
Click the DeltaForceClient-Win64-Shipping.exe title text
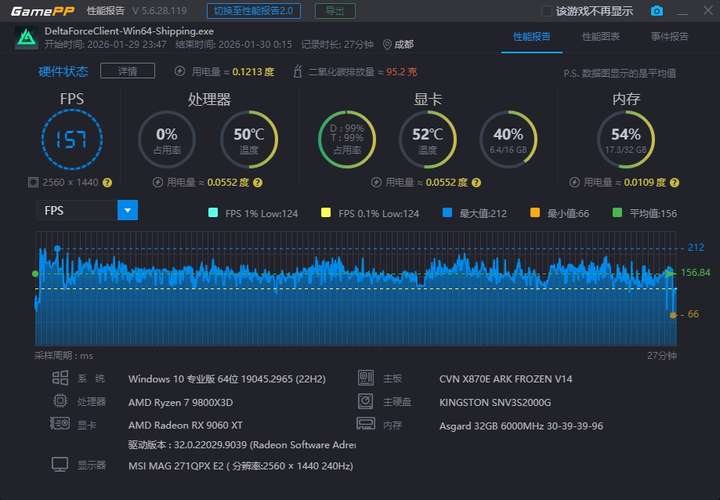(x=129, y=31)
